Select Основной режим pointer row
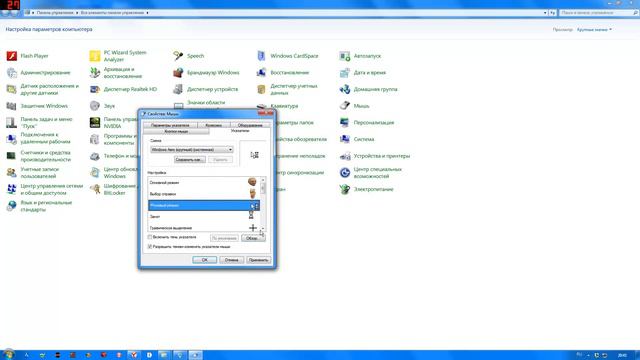This screenshot has height=360, width=640. (203, 182)
